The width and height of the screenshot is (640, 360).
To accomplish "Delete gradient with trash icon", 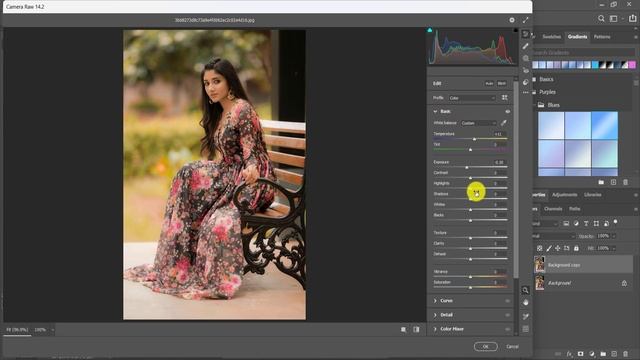I will click(626, 182).
